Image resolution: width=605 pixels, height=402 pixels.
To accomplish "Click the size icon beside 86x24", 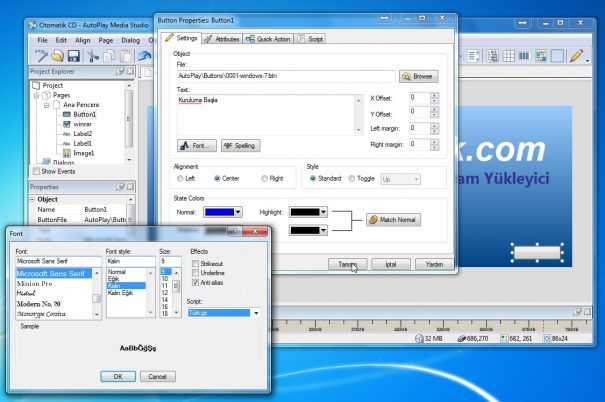I will tap(546, 338).
